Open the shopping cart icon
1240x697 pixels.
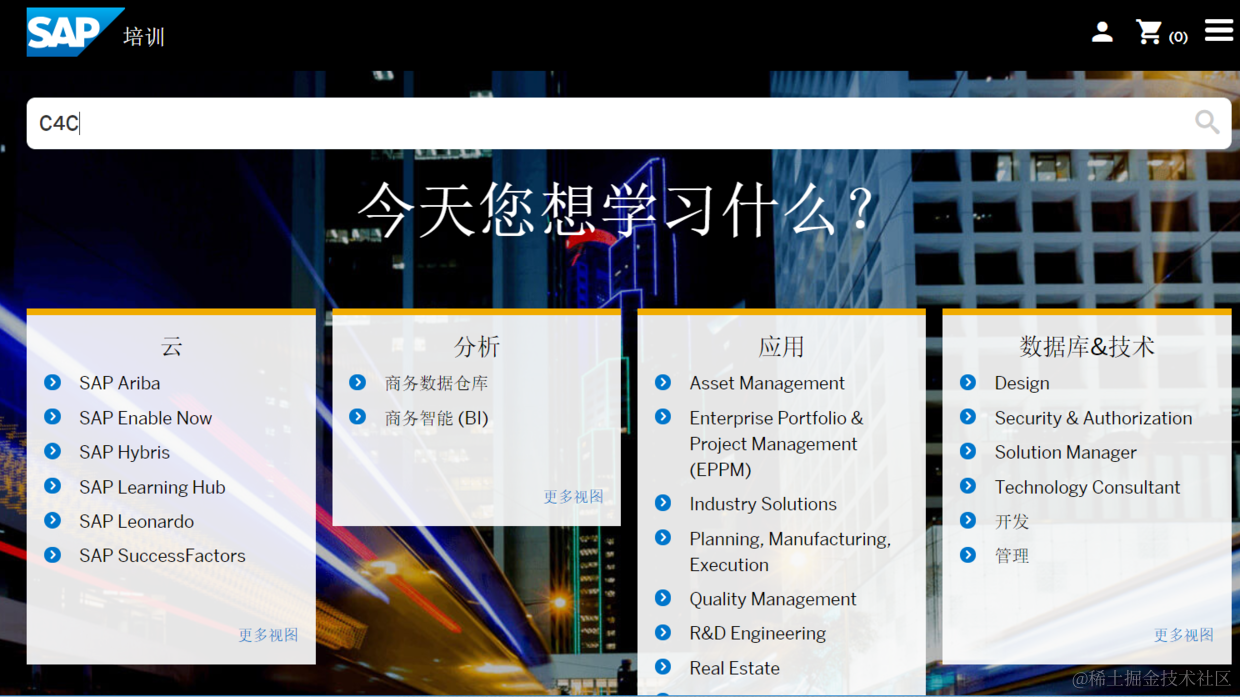[x=1149, y=32]
